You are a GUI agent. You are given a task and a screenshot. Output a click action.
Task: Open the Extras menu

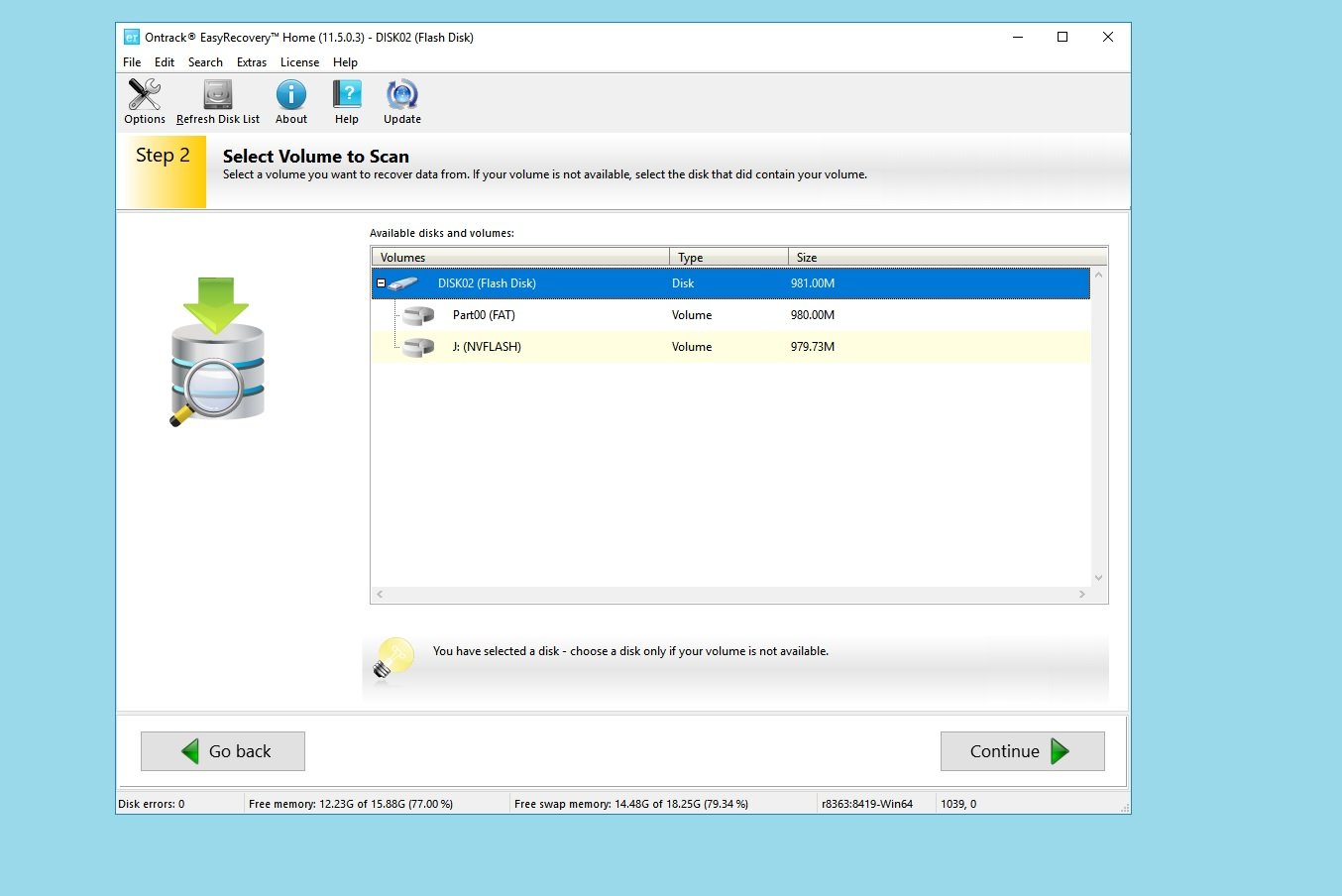(x=252, y=62)
